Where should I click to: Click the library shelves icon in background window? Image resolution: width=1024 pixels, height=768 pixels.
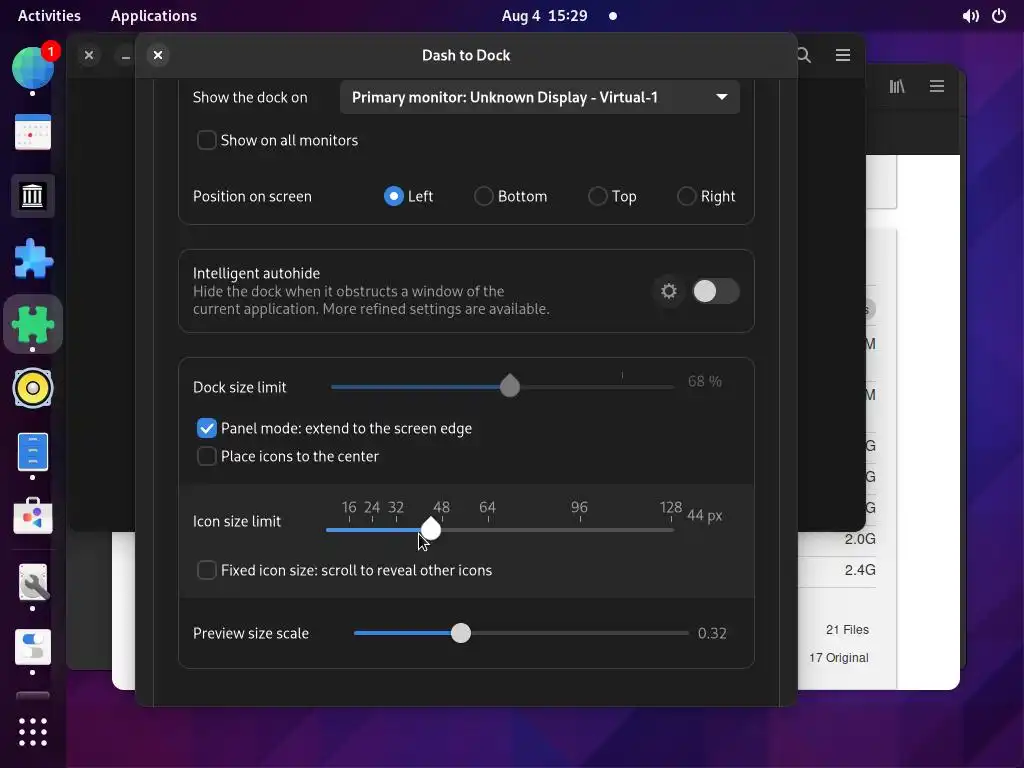tap(897, 86)
